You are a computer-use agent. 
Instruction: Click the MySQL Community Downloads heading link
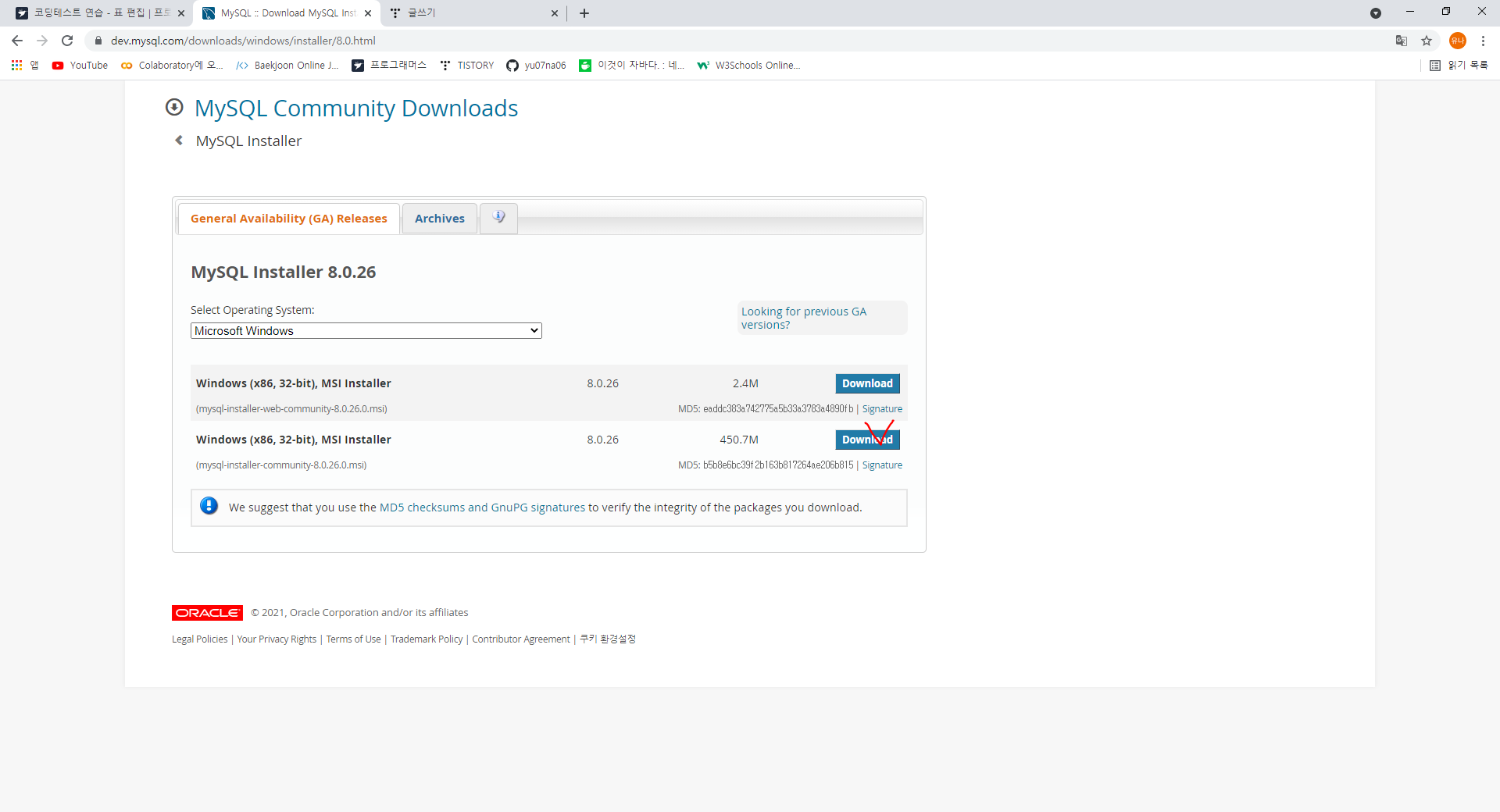356,108
